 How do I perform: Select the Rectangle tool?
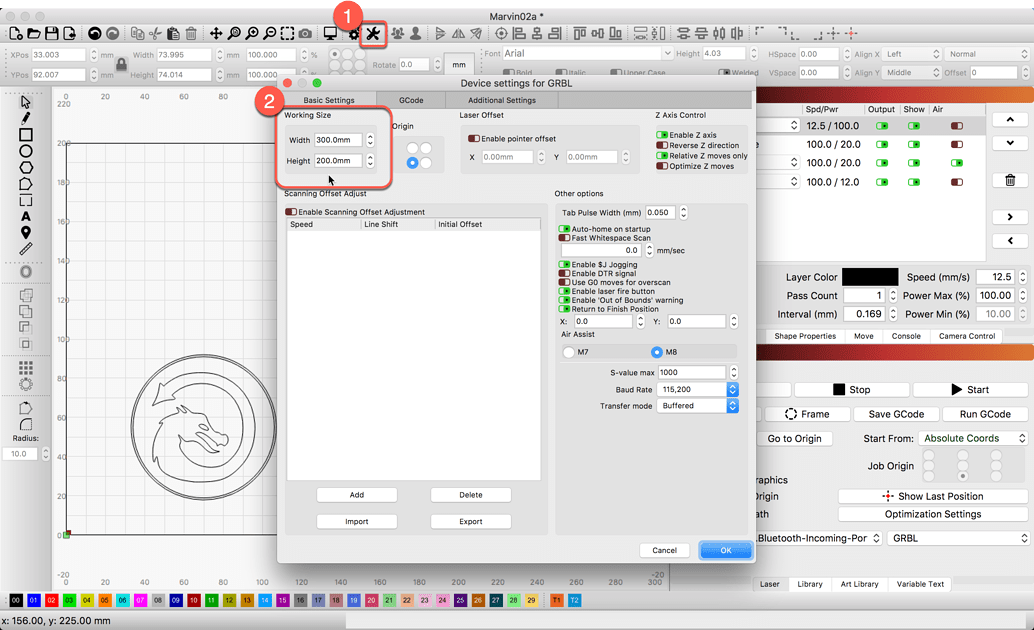tap(26, 135)
